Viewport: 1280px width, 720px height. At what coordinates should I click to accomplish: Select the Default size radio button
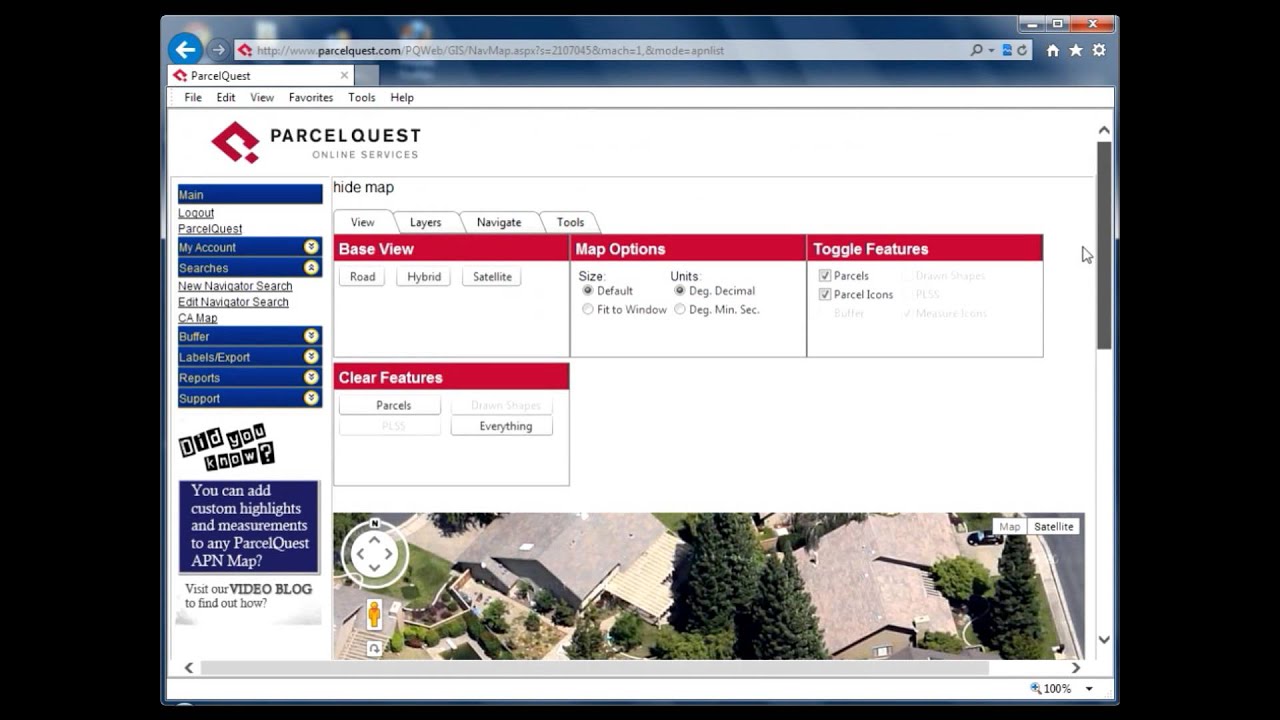click(x=588, y=291)
